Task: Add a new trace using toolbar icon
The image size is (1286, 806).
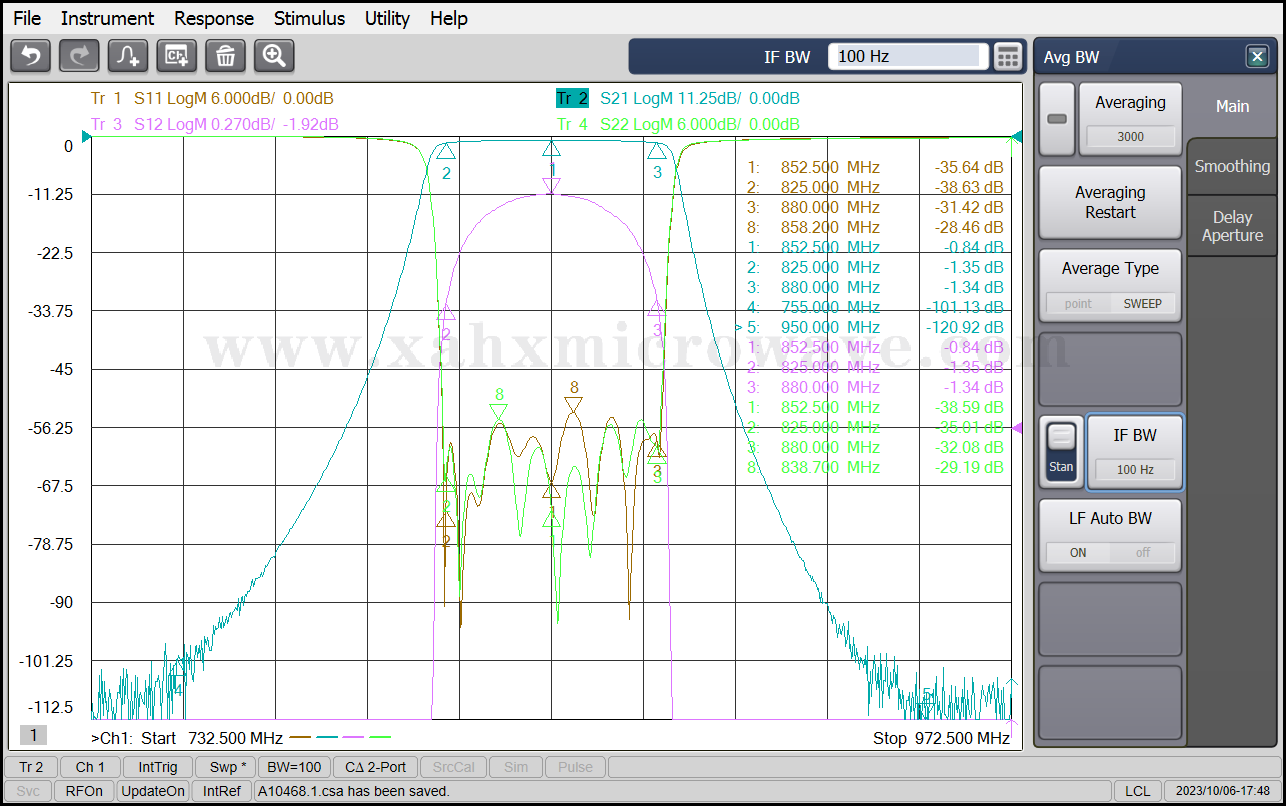Action: (x=128, y=56)
